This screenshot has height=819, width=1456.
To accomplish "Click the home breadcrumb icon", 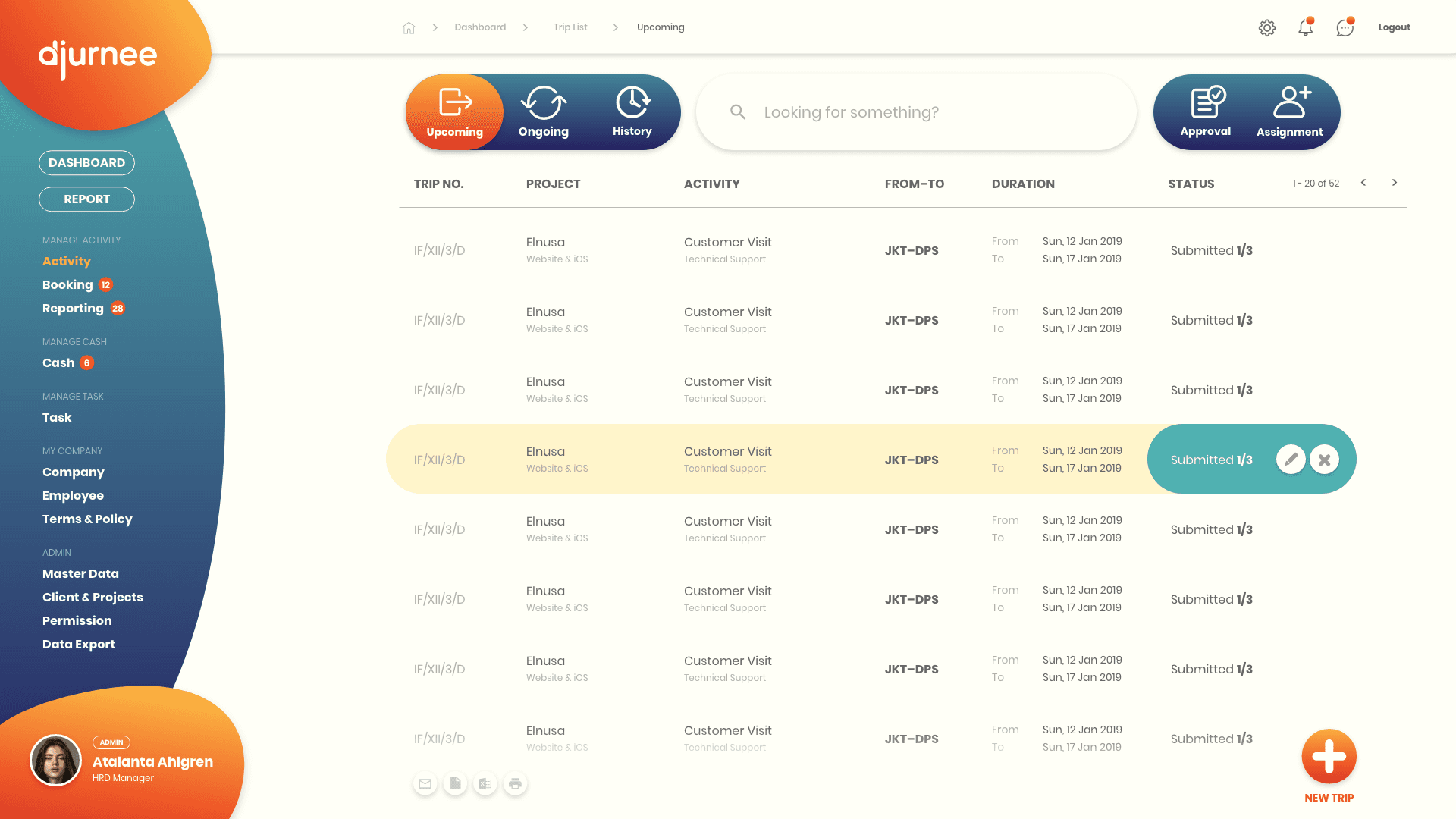I will tap(409, 28).
